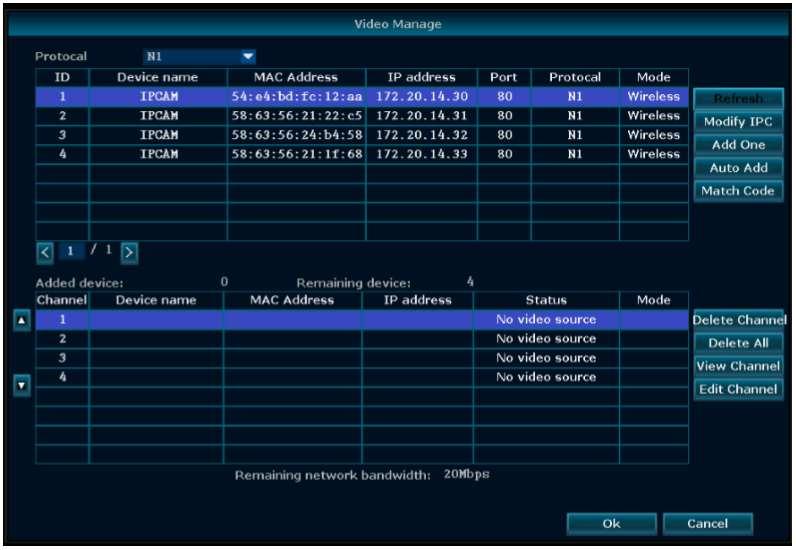Click the Modify IPC button

[x=738, y=122]
